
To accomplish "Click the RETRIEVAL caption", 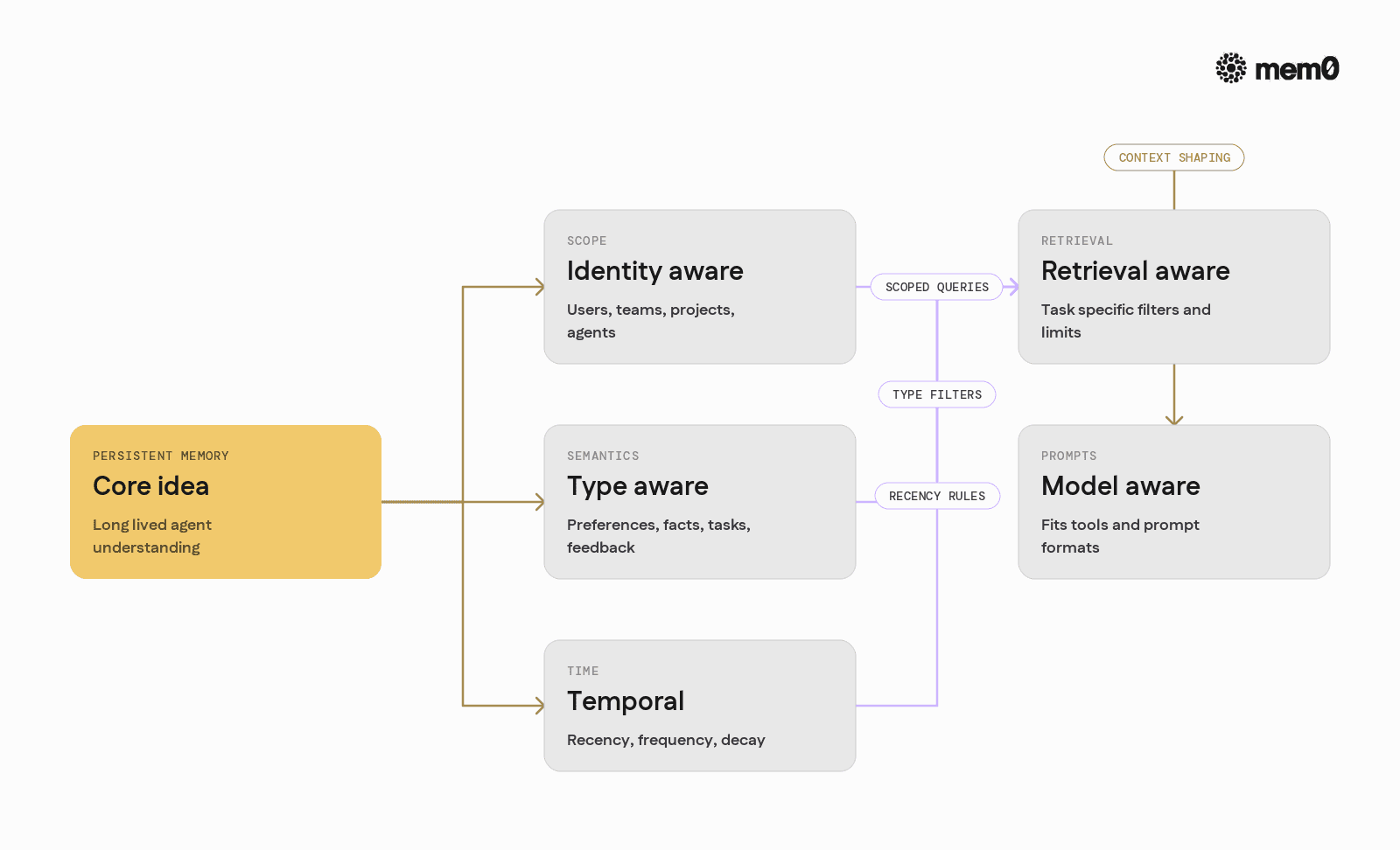I will coord(1077,240).
